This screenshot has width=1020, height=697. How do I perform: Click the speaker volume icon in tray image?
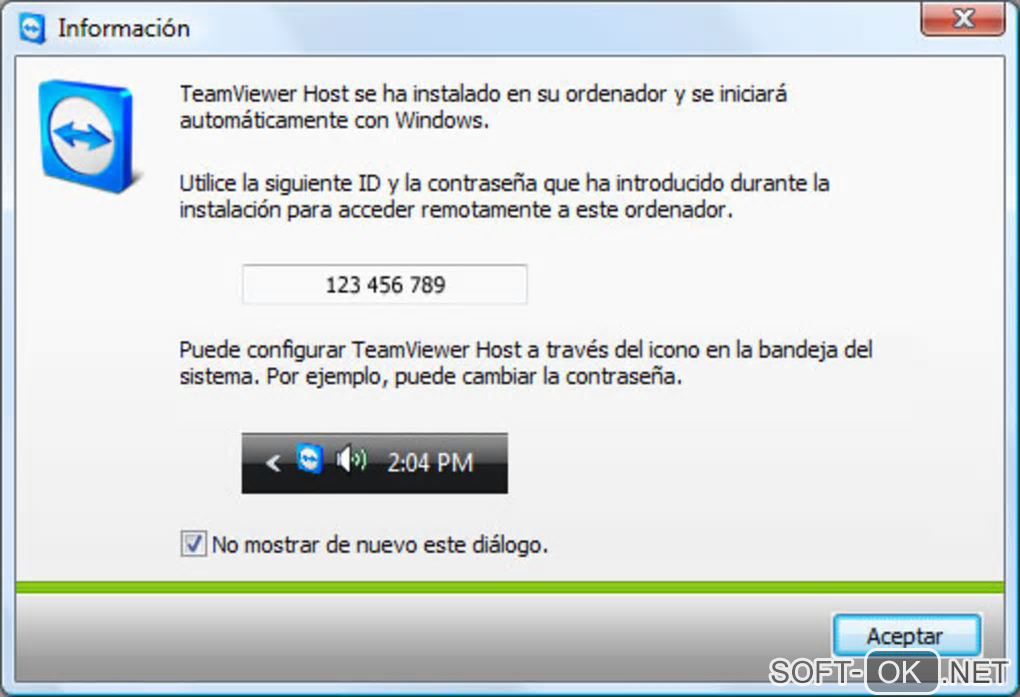(x=351, y=459)
